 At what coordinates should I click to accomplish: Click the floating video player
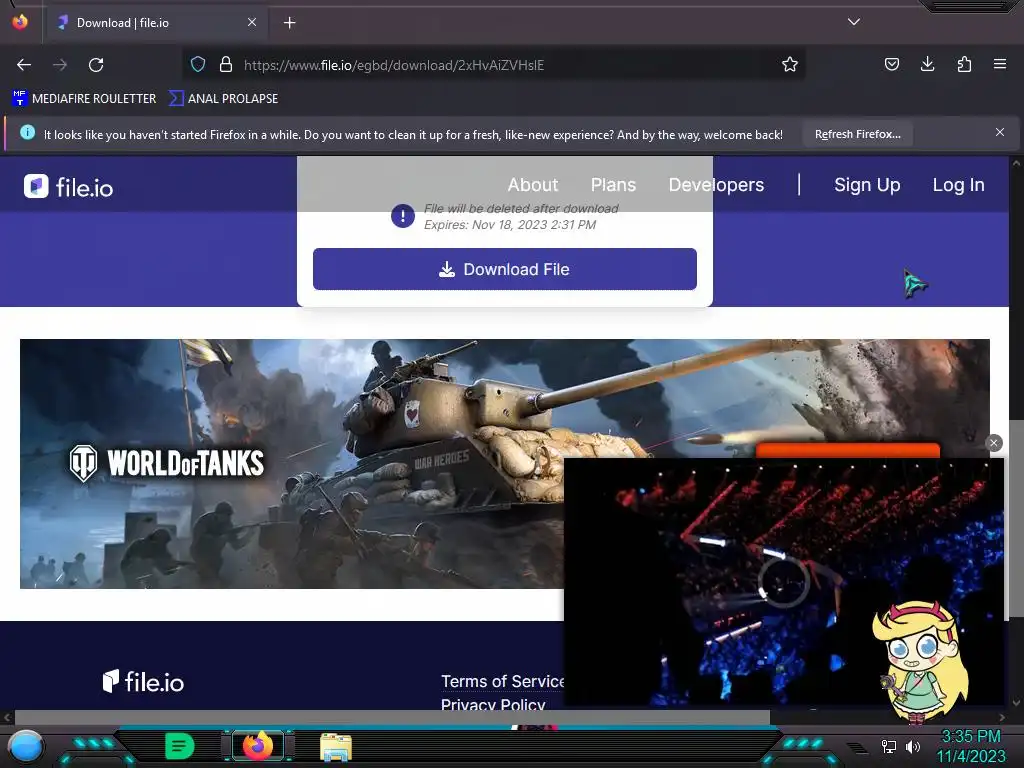pyautogui.click(x=783, y=581)
